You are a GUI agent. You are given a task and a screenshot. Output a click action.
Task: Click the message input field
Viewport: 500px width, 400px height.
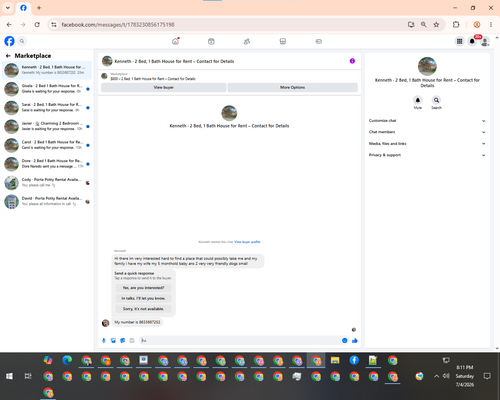click(x=240, y=340)
